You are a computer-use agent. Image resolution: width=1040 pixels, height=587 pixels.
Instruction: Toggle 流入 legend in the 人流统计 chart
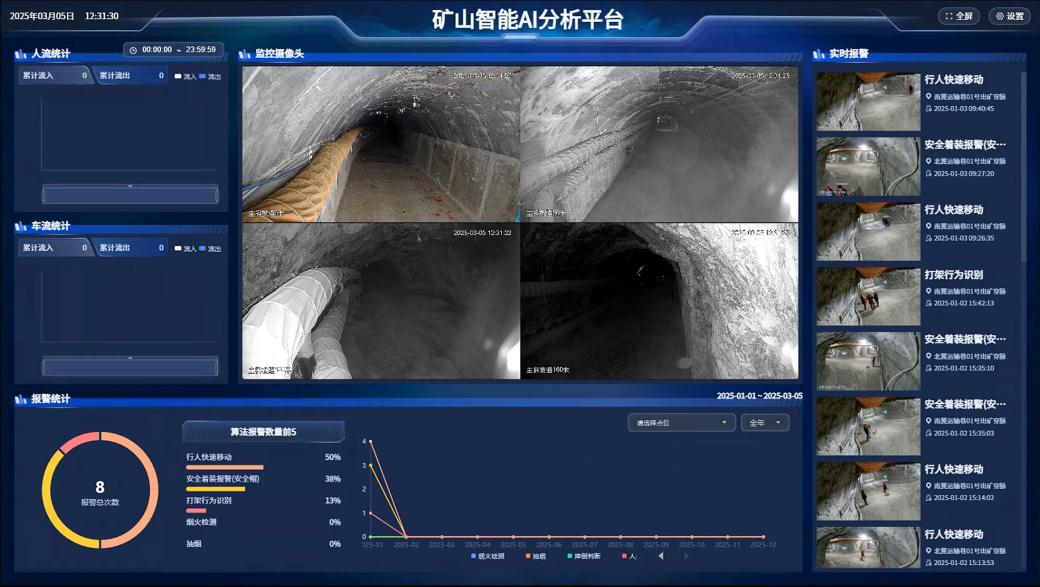(185, 76)
